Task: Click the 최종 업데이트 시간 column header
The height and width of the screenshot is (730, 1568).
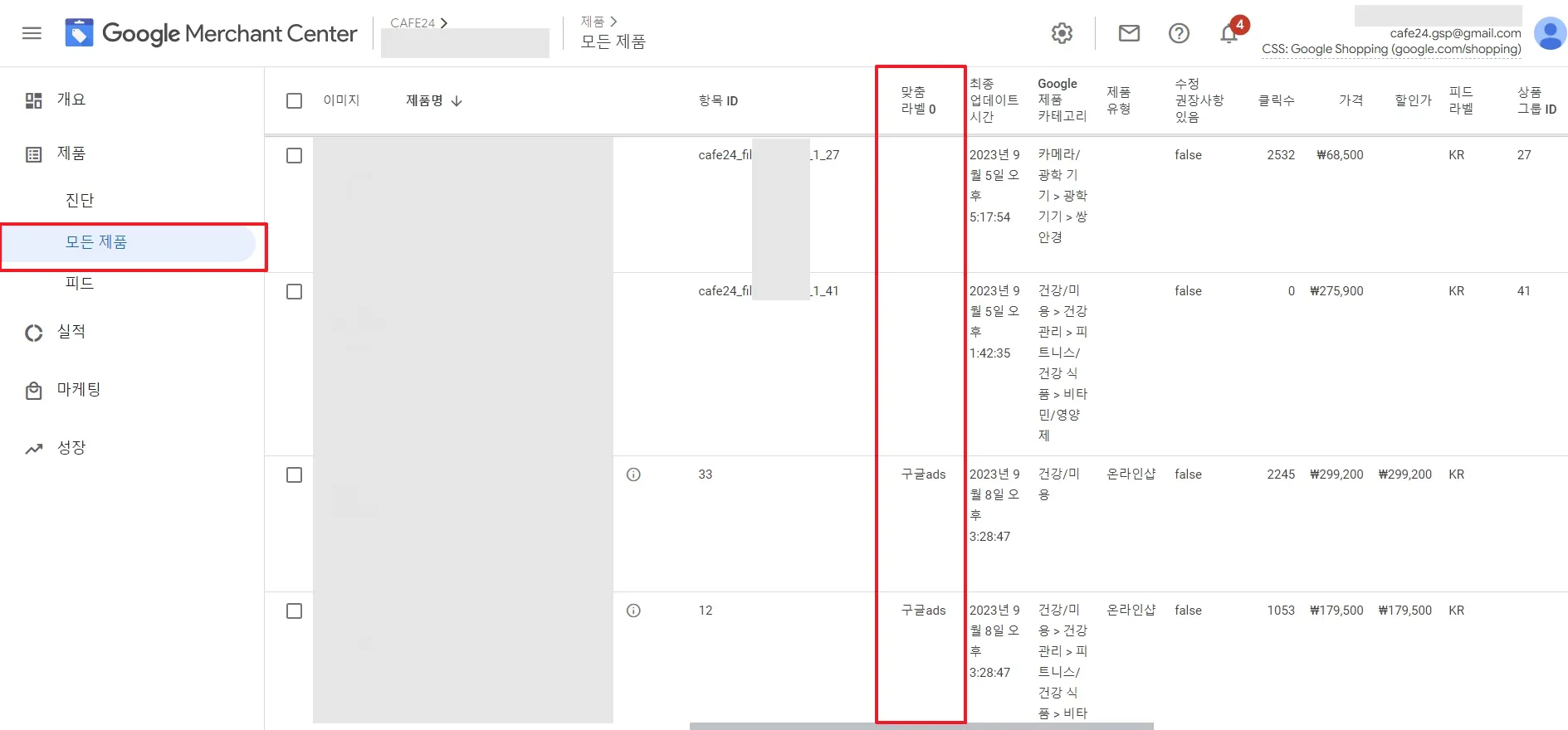Action: (x=994, y=100)
